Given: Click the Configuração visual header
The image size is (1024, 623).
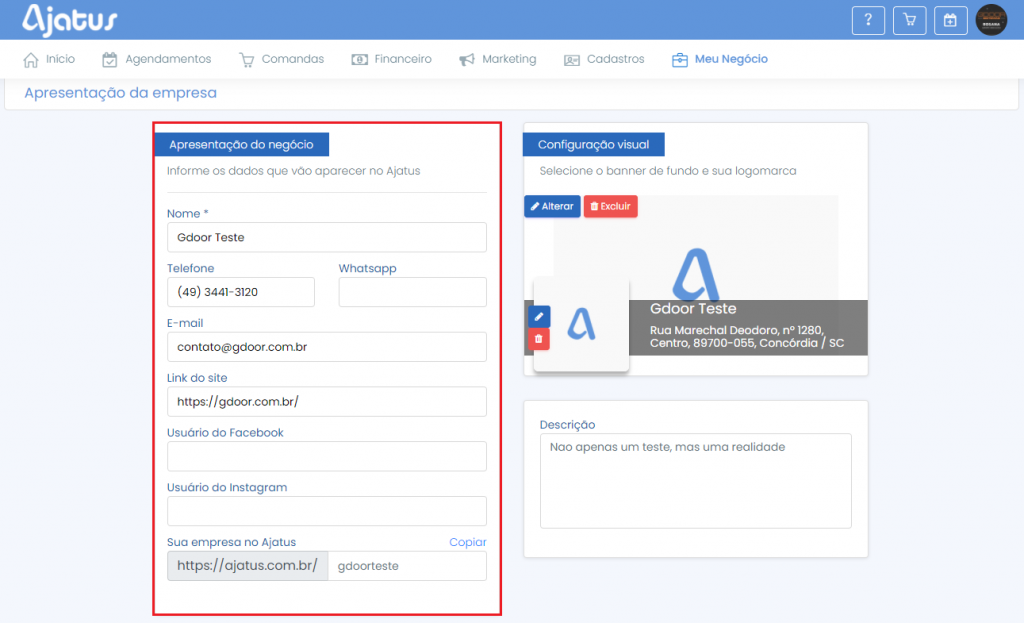Looking at the screenshot, I should pos(594,144).
